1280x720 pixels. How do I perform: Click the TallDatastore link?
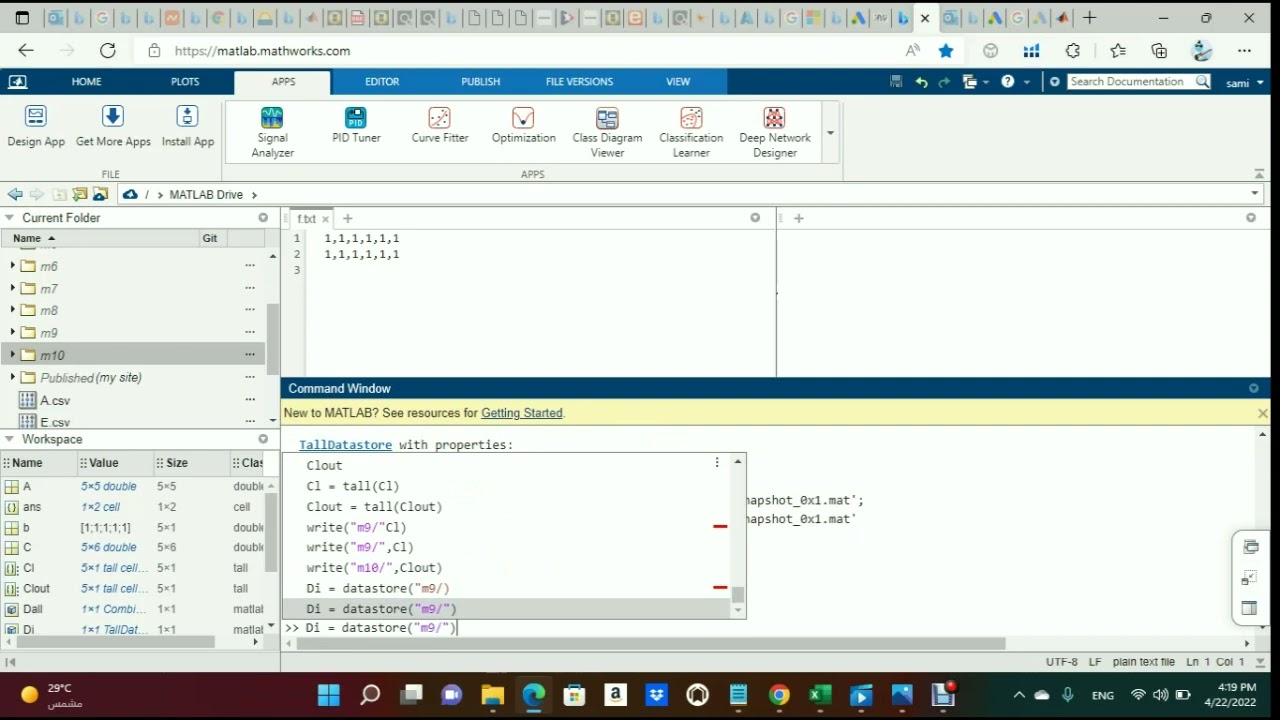pyautogui.click(x=345, y=445)
